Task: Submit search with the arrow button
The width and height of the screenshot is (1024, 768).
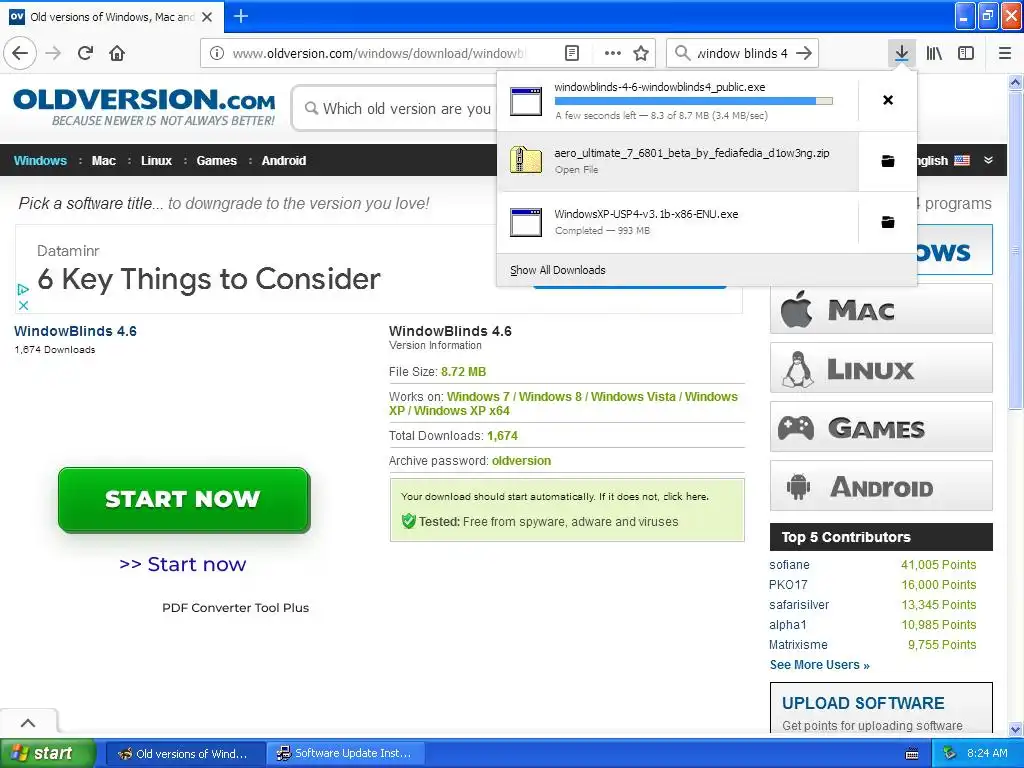Action: click(x=805, y=53)
